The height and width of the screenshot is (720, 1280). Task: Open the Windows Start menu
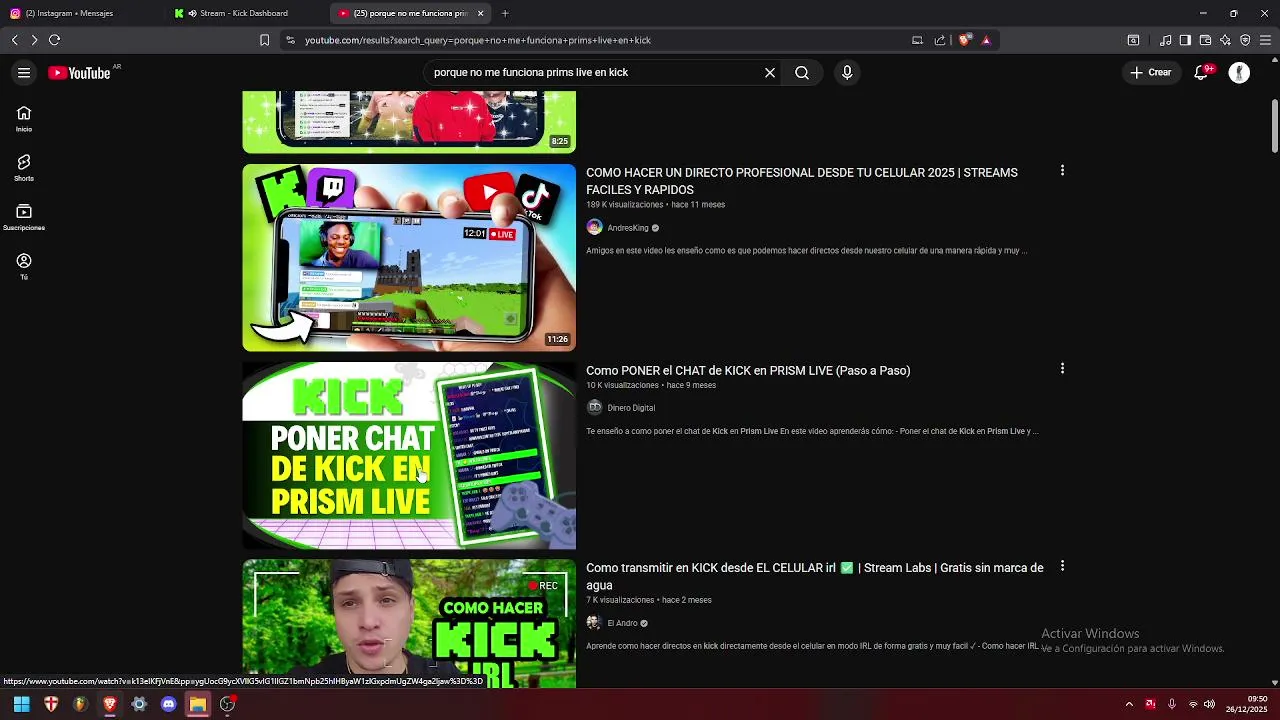(x=21, y=704)
